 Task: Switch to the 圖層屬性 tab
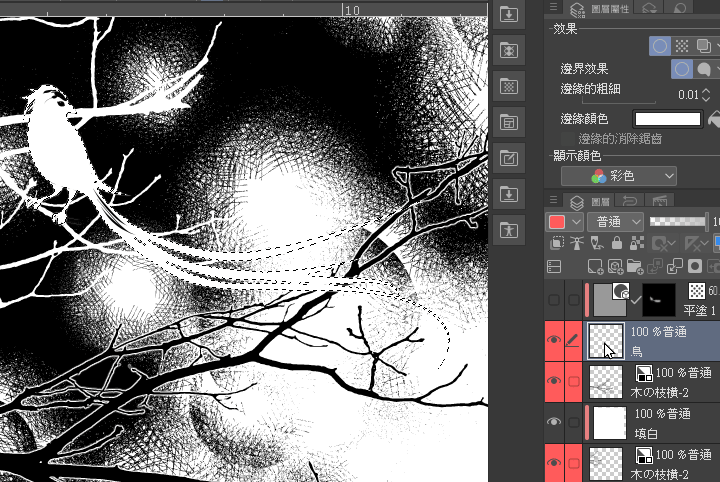point(598,8)
